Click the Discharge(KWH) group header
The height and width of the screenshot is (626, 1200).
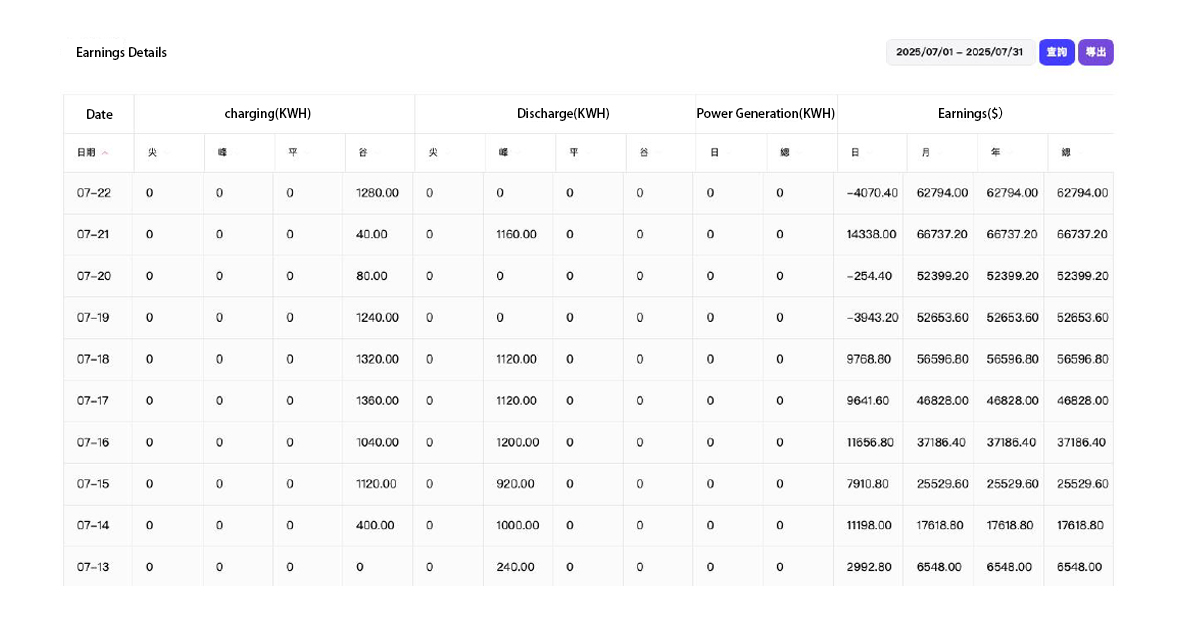(x=563, y=114)
